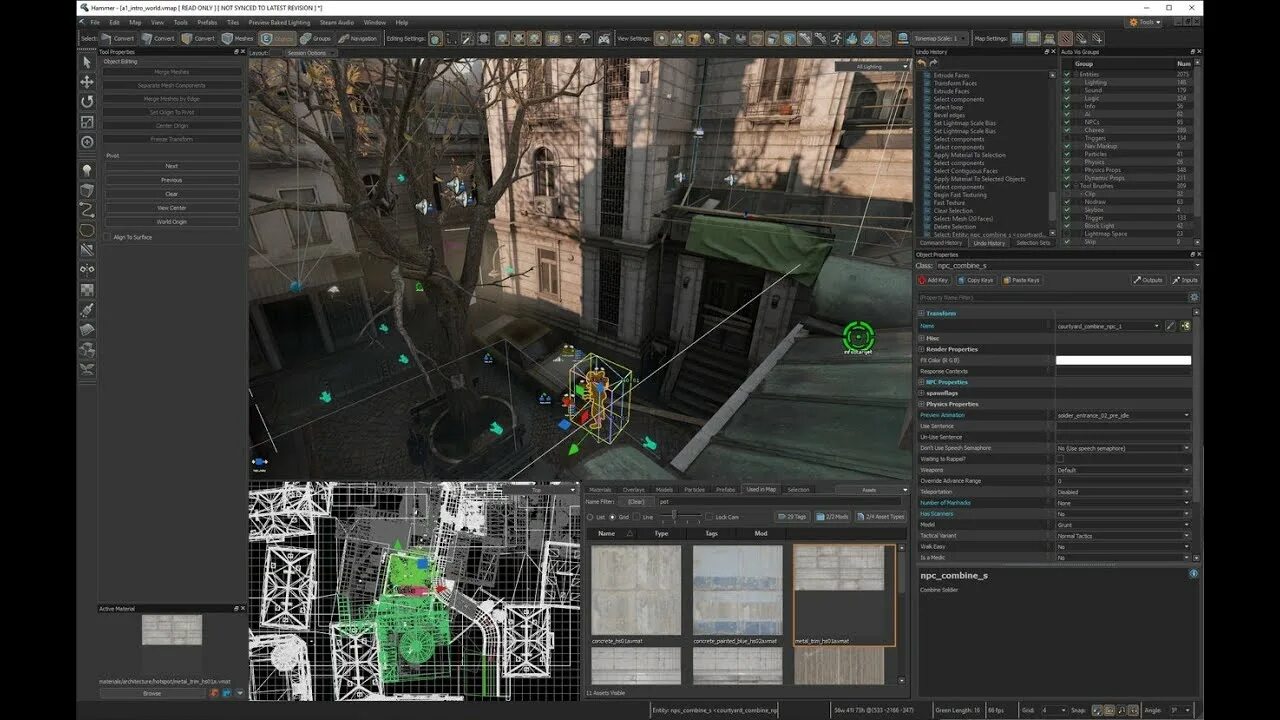The image size is (1280, 720).
Task: Select the entity lightbulb tool in left toolbar
Action: pos(87,170)
